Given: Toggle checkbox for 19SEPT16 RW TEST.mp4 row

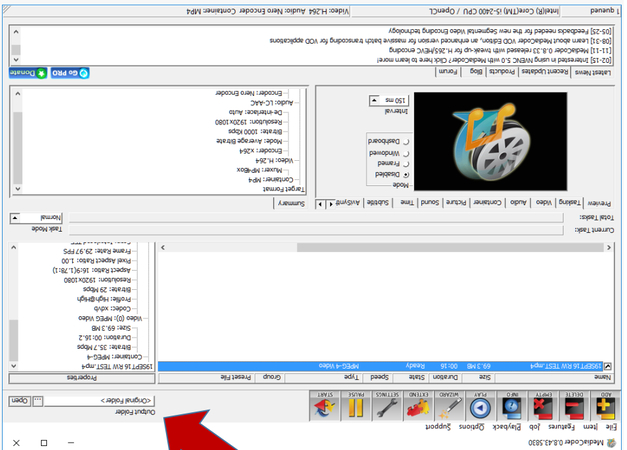Looking at the screenshot, I should click(608, 366).
